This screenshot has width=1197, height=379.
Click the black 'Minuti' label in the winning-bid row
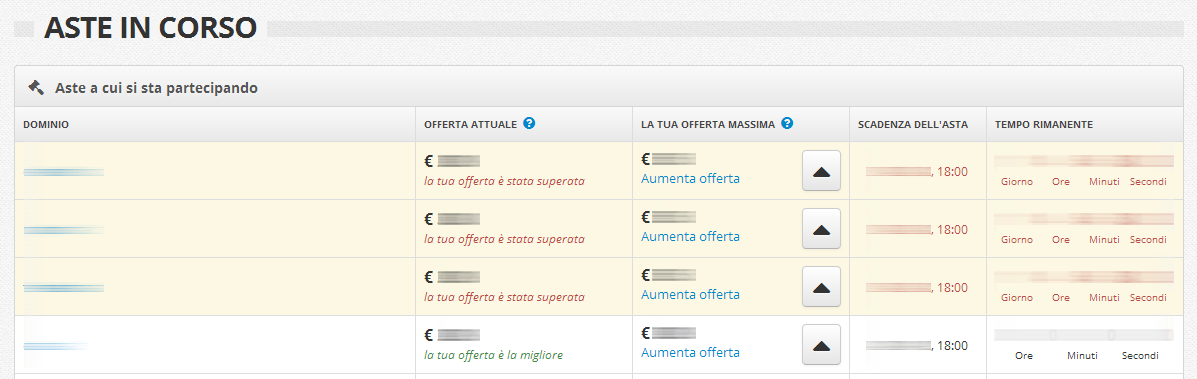[x=1082, y=356]
